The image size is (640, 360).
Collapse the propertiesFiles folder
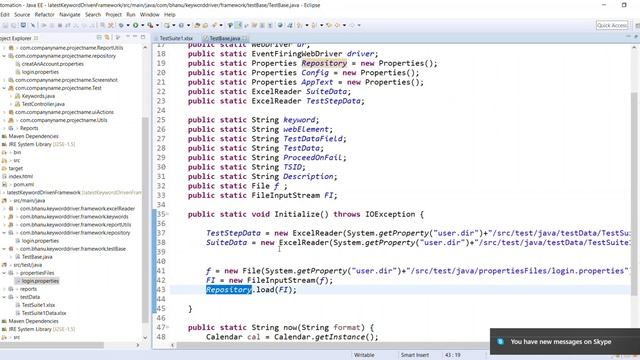(4, 273)
